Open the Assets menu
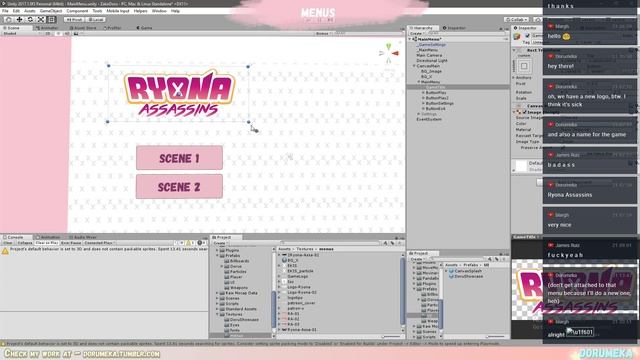The width and height of the screenshot is (640, 360). (x=29, y=11)
